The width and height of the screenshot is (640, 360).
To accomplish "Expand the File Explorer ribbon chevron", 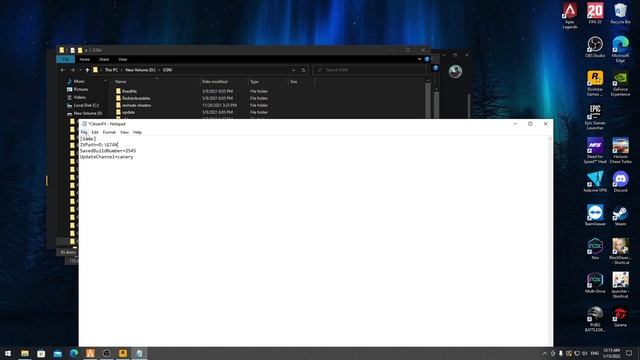I will tap(419, 59).
